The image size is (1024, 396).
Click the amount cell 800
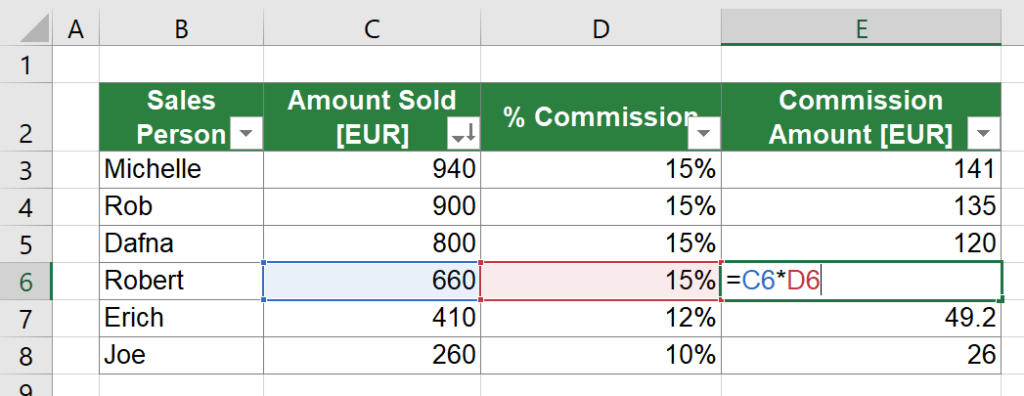coord(372,244)
